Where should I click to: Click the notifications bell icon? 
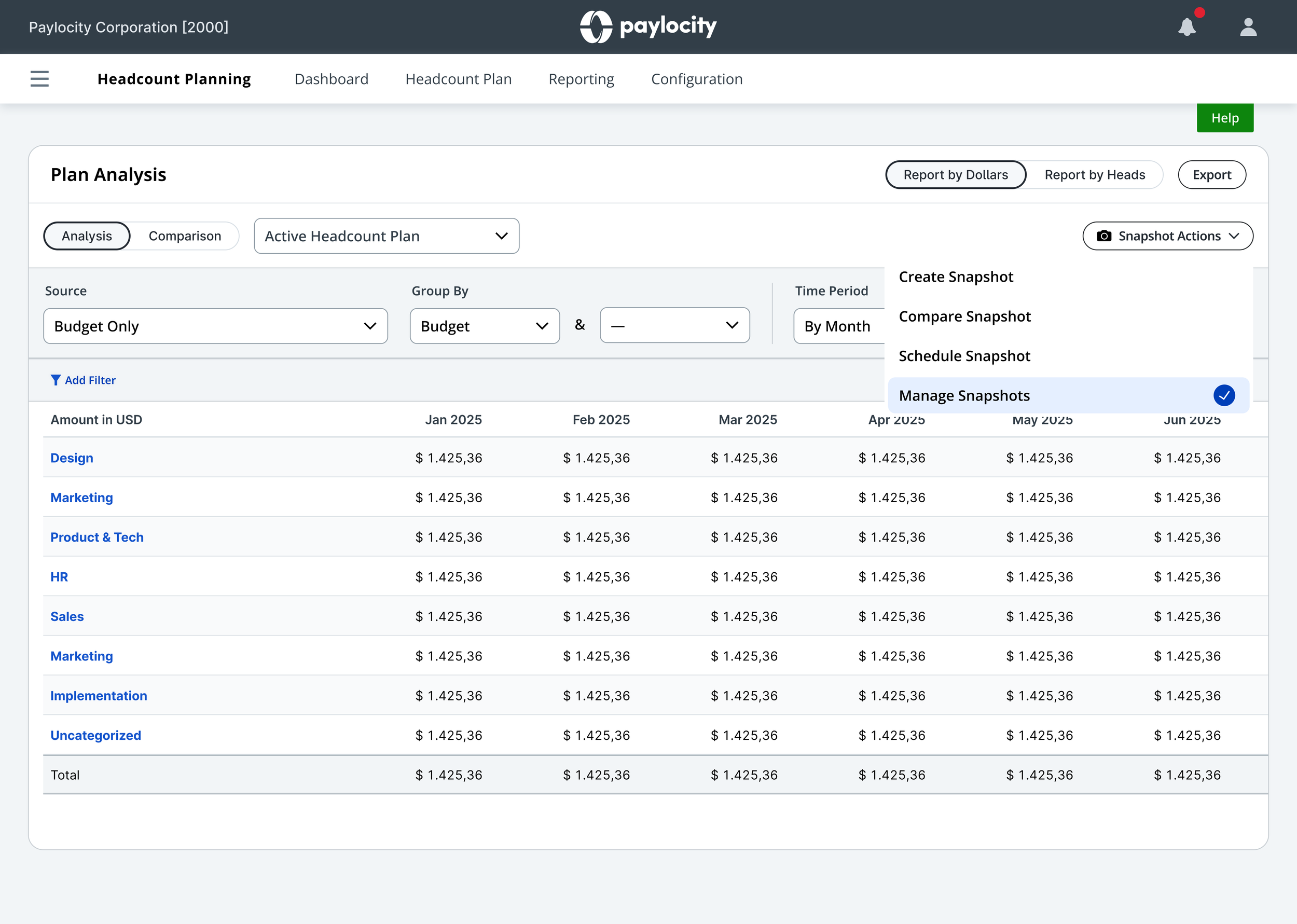1186,27
